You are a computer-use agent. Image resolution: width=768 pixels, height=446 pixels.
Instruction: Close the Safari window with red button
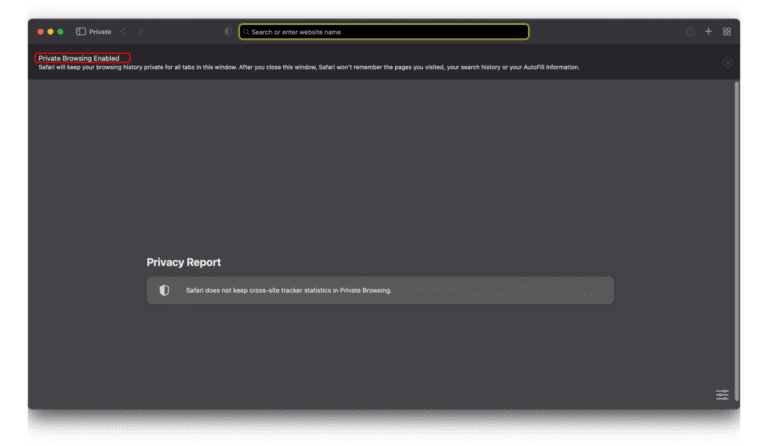41,32
